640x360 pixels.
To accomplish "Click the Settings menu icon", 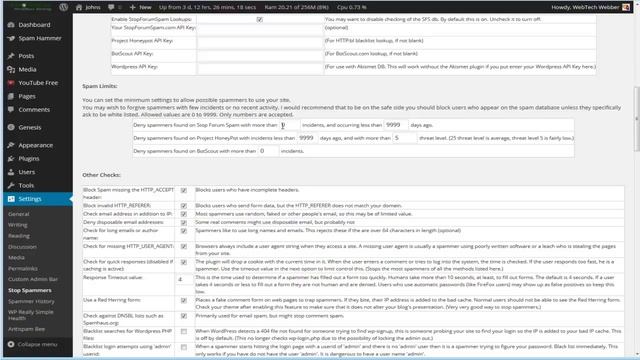I will point(11,199).
